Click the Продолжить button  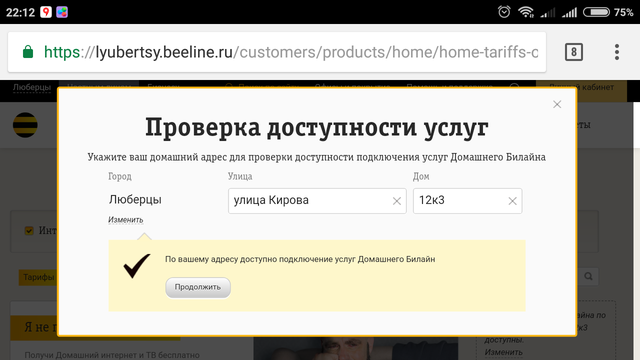pyautogui.click(x=198, y=287)
